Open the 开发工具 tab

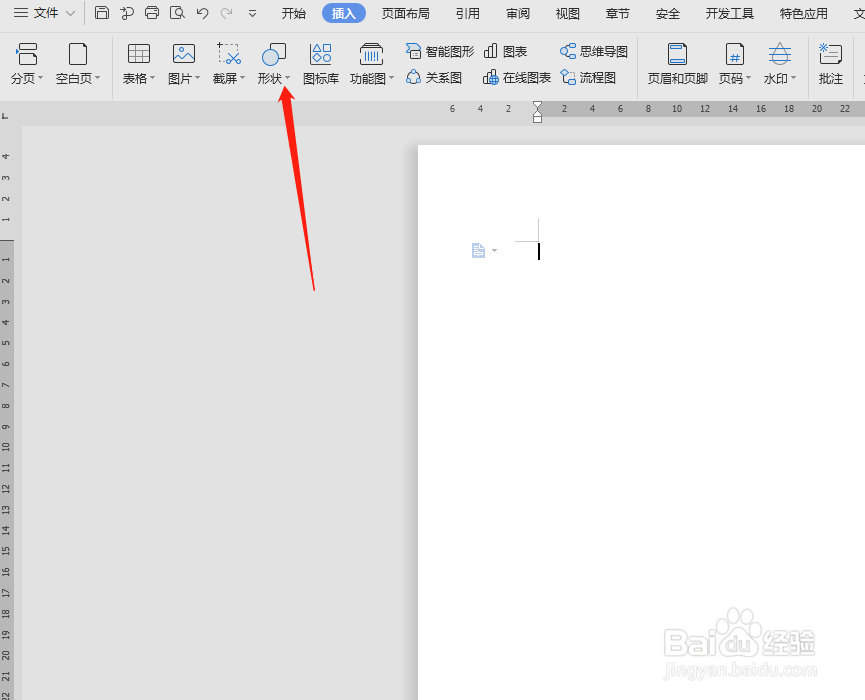[729, 13]
